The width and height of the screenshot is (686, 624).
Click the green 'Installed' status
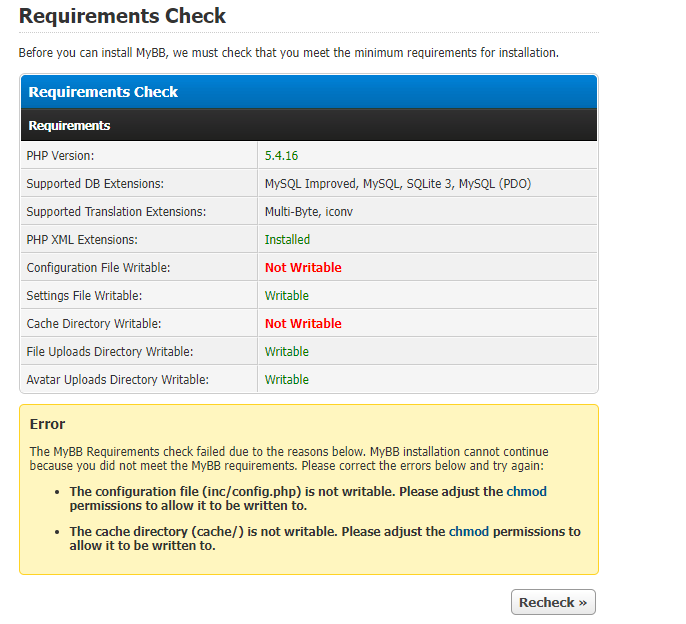click(x=287, y=239)
